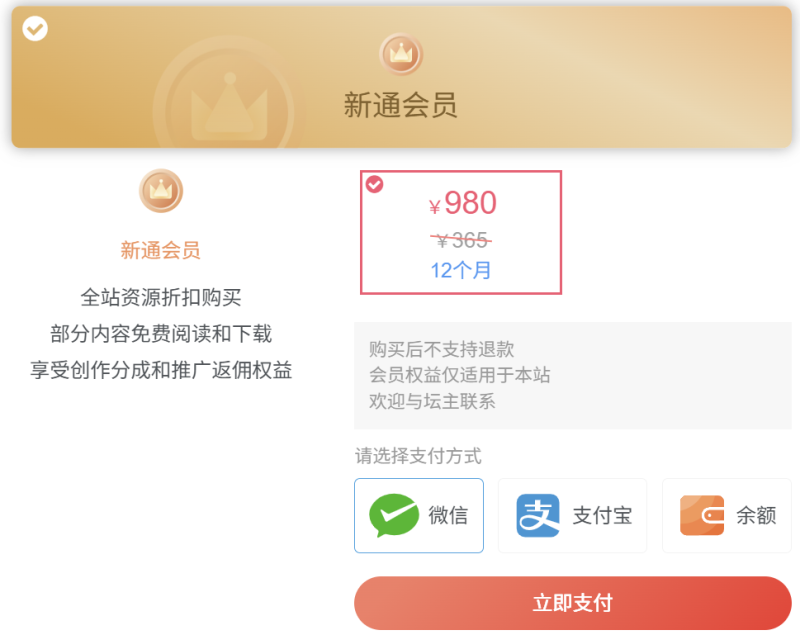Click the 立即支付 pay button
Viewport: 800px width, 635px height.
572,602
